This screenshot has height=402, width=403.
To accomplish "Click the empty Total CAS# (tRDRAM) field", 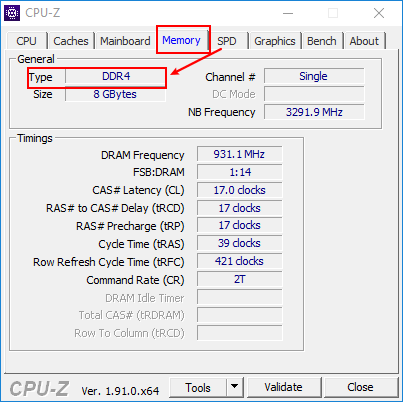I will point(239,315).
